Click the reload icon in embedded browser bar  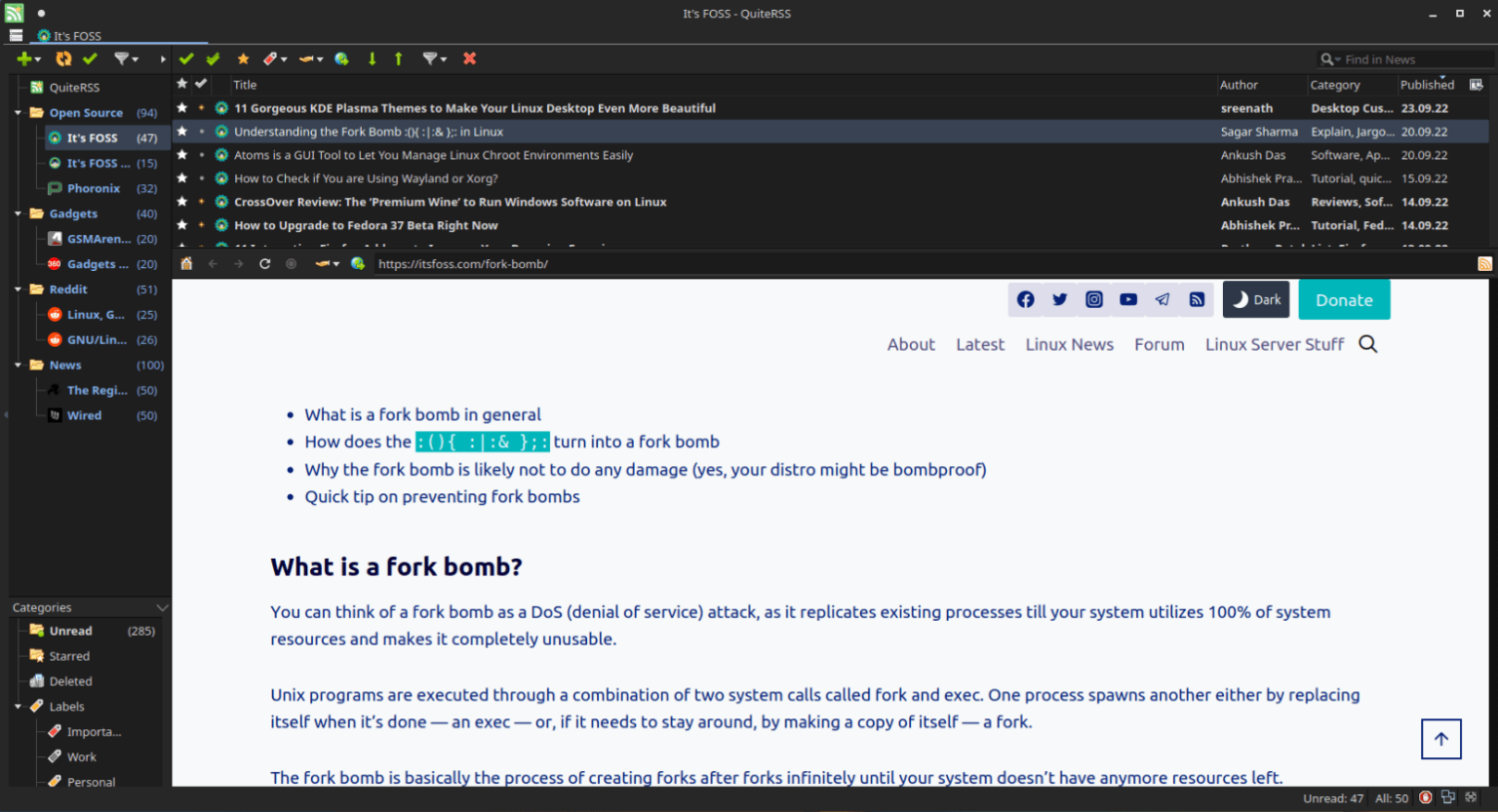[264, 263]
